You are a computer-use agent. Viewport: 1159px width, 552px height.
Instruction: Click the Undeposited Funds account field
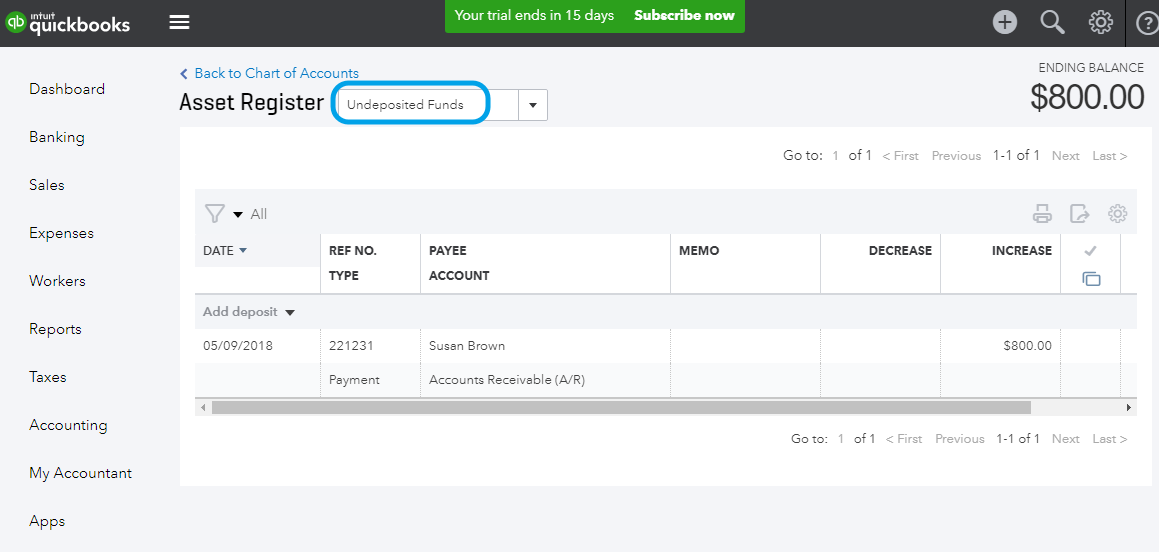428,105
